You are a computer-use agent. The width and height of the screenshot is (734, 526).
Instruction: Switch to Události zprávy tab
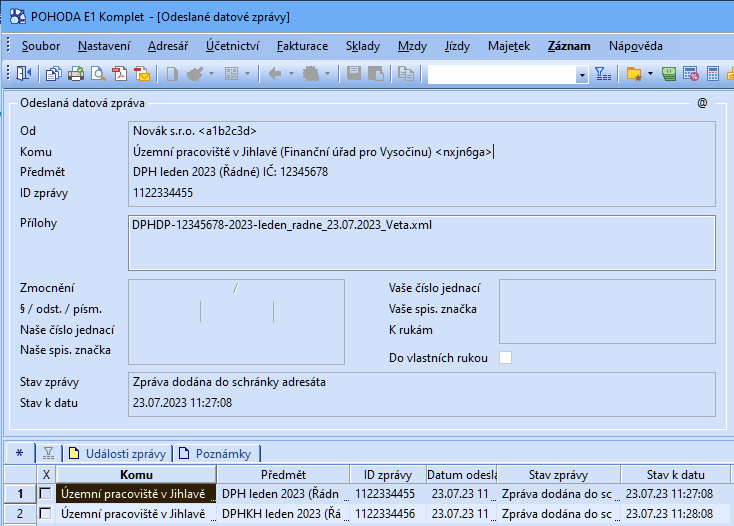coord(117,453)
